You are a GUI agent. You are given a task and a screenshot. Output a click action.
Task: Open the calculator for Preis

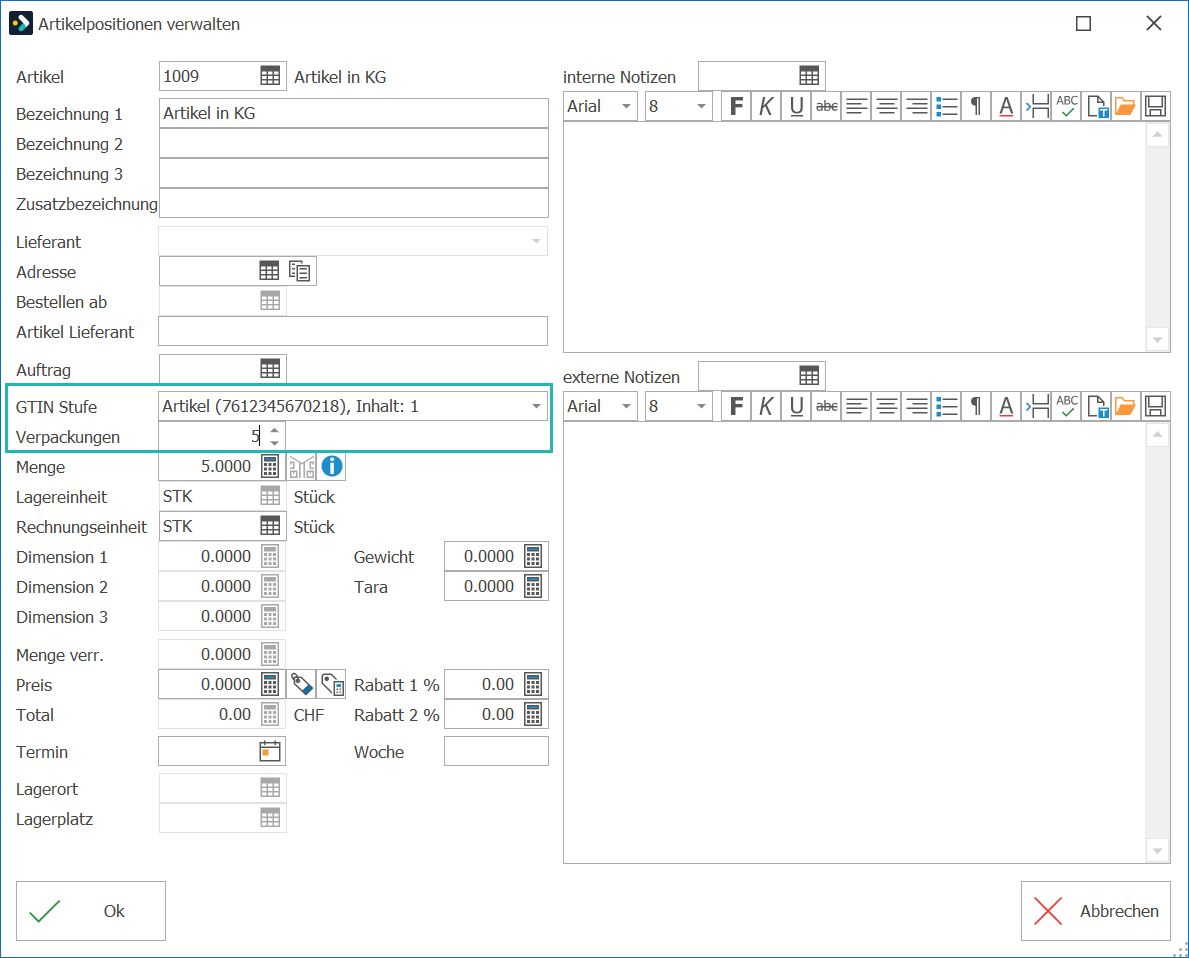click(x=270, y=684)
